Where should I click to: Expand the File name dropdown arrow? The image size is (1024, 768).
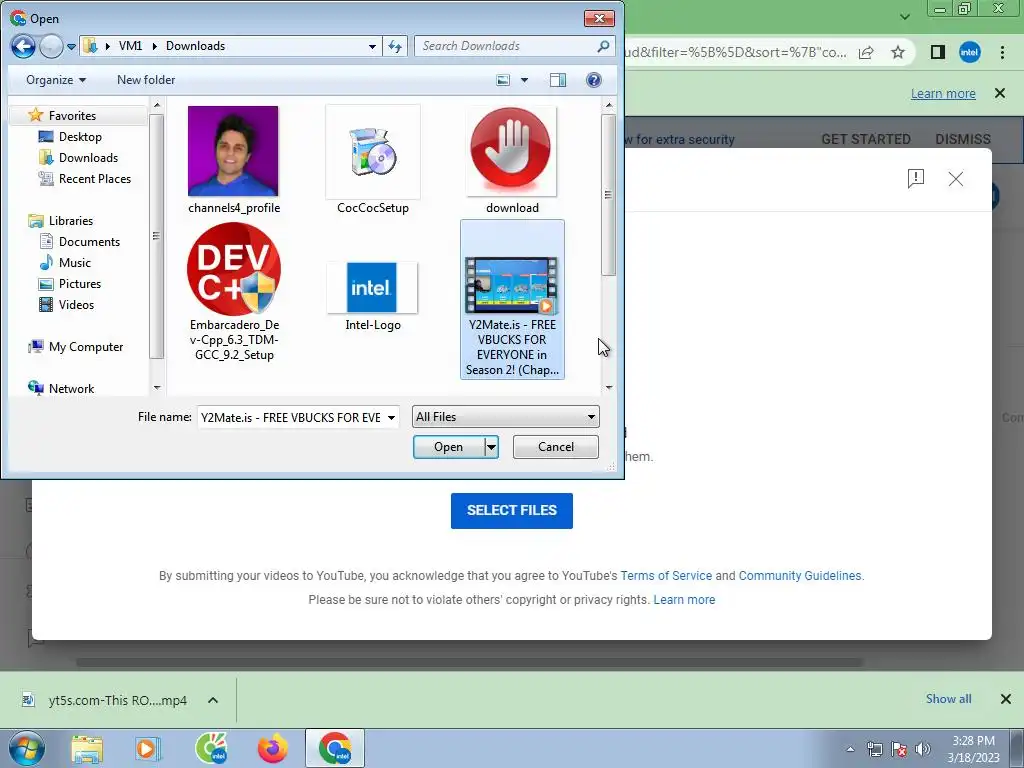(x=391, y=417)
